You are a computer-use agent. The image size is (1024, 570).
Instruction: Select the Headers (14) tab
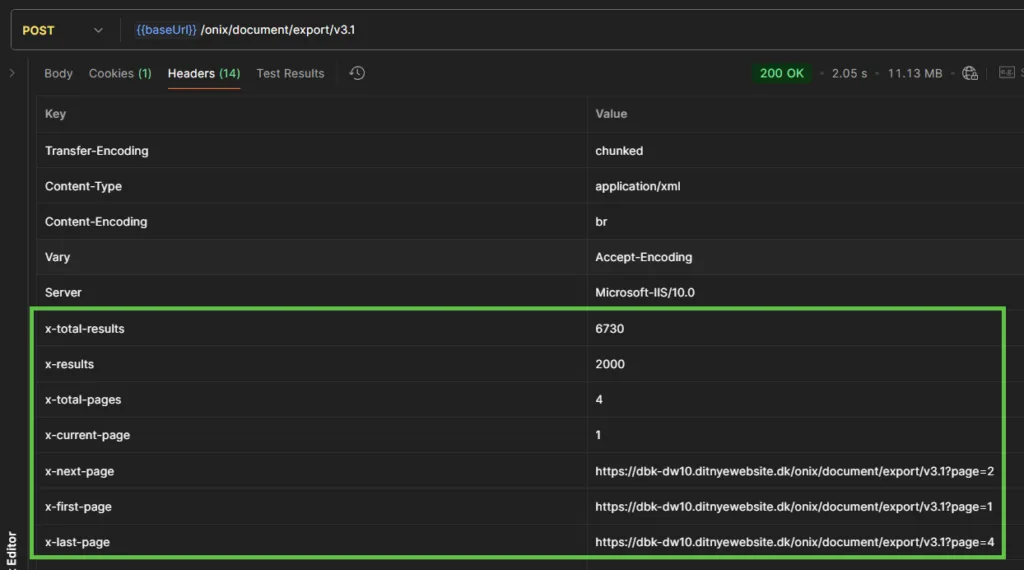coord(204,73)
